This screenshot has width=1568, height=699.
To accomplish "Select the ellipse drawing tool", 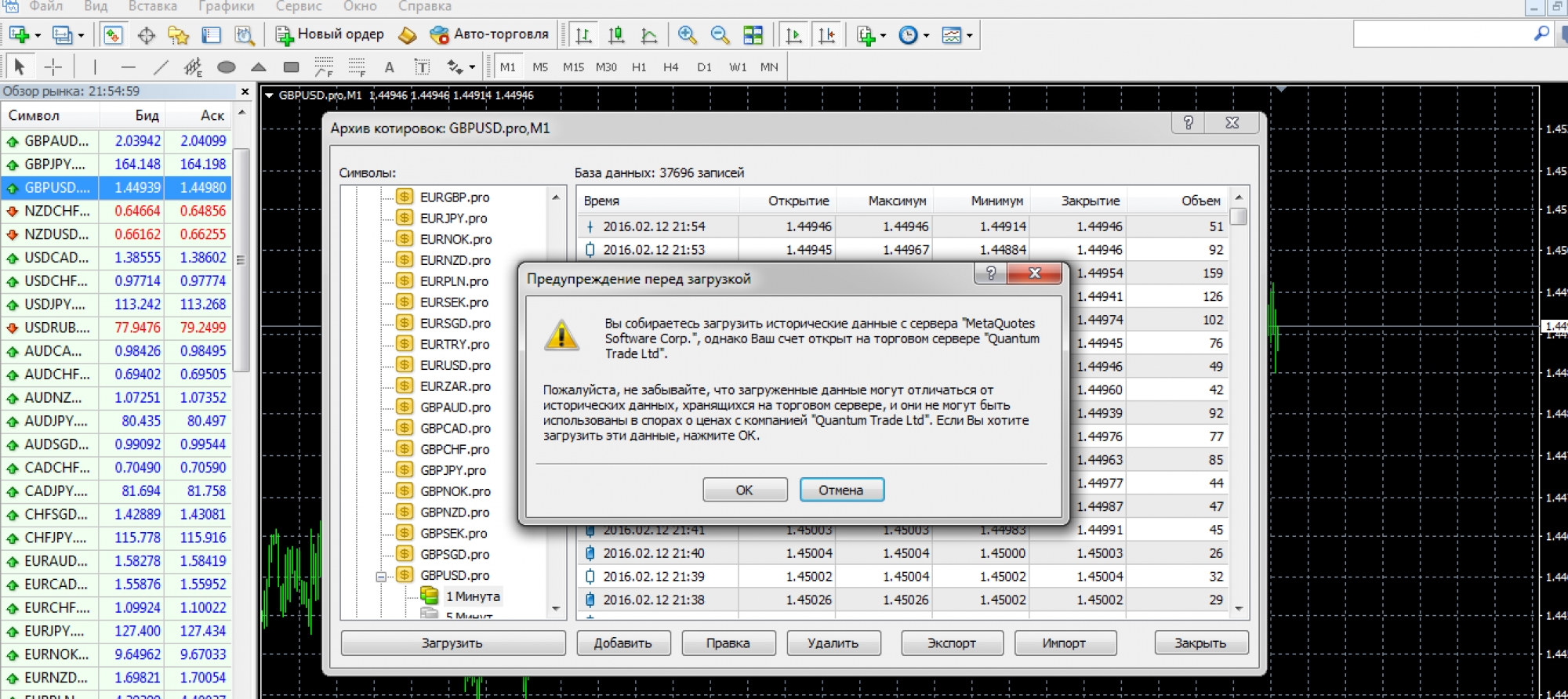I will point(227,67).
